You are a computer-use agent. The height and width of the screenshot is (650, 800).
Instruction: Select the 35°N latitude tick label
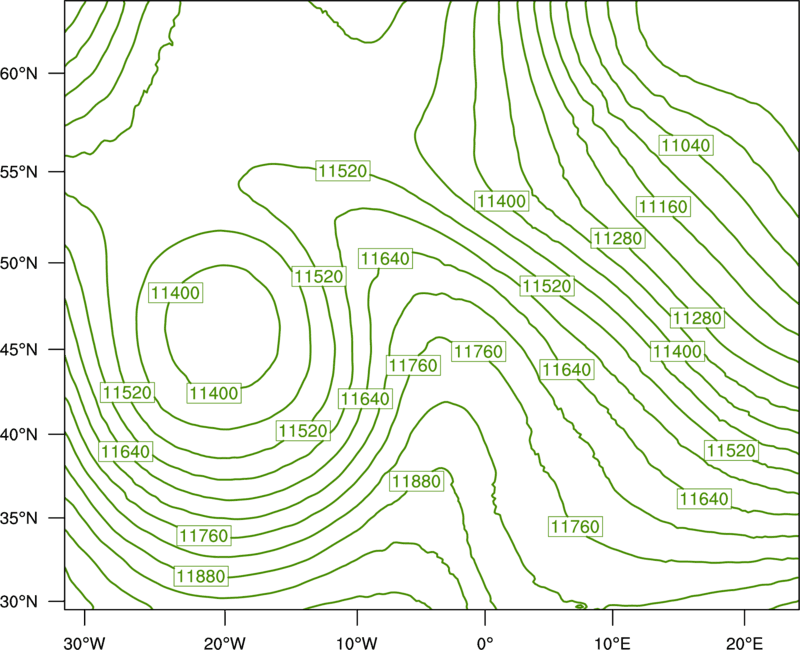point(19,518)
